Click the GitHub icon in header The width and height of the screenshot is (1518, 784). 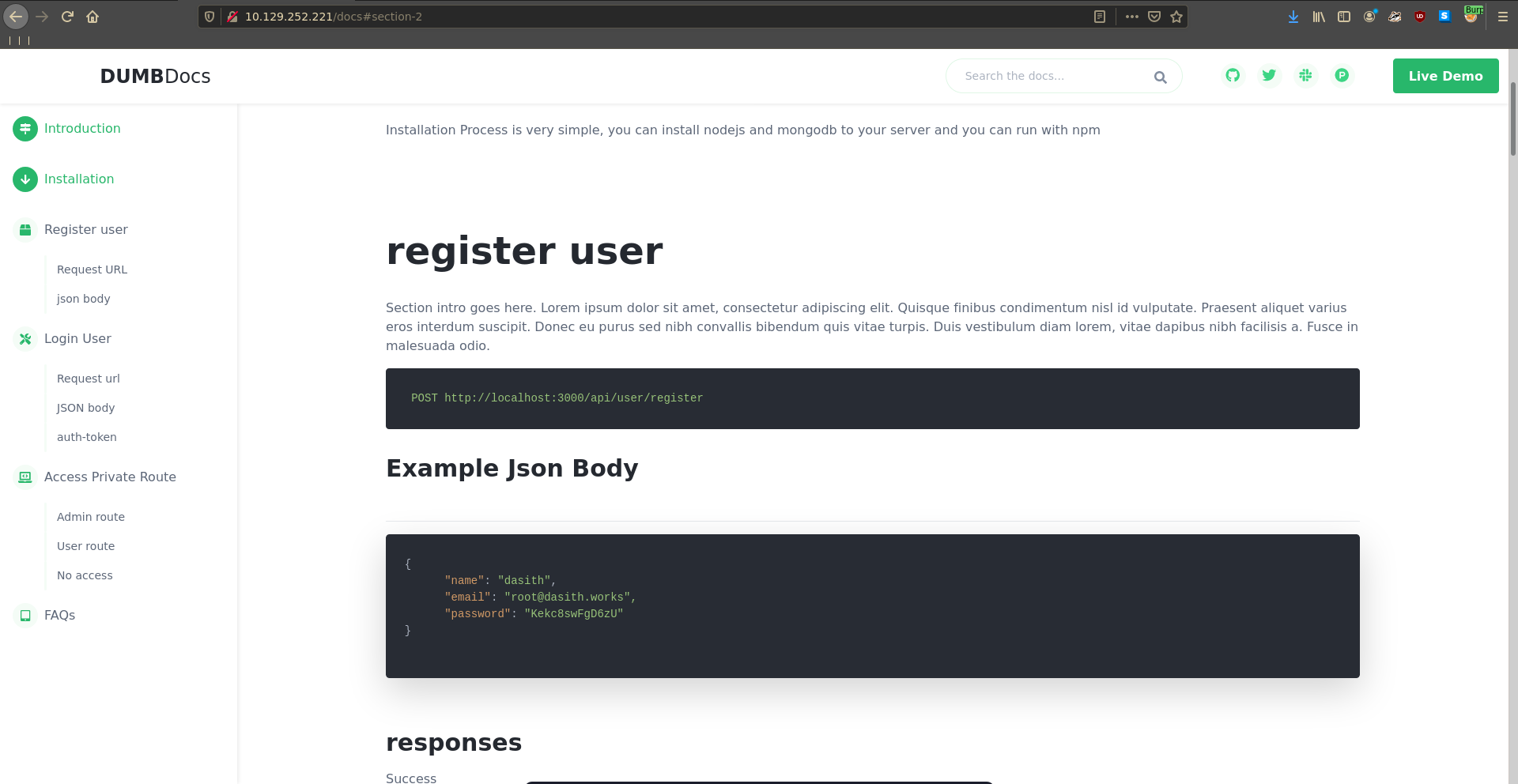pyautogui.click(x=1233, y=75)
